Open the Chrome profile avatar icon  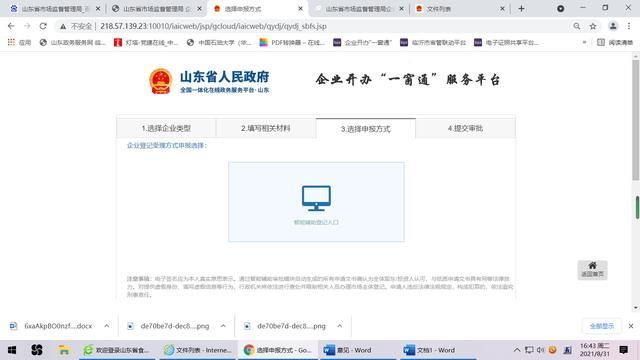coord(613,26)
